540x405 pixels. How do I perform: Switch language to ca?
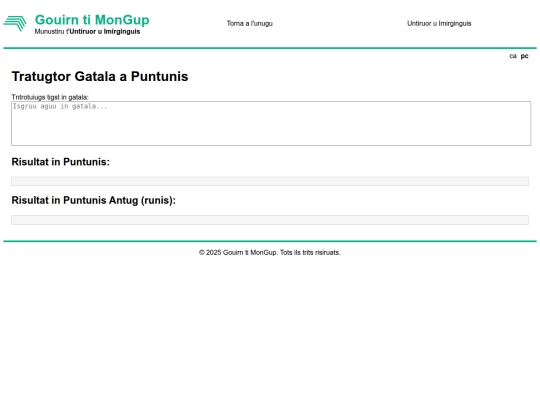[513, 56]
